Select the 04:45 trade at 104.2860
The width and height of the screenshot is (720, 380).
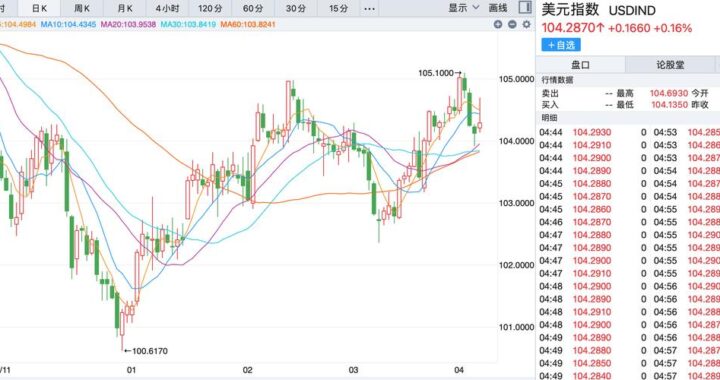click(x=592, y=209)
